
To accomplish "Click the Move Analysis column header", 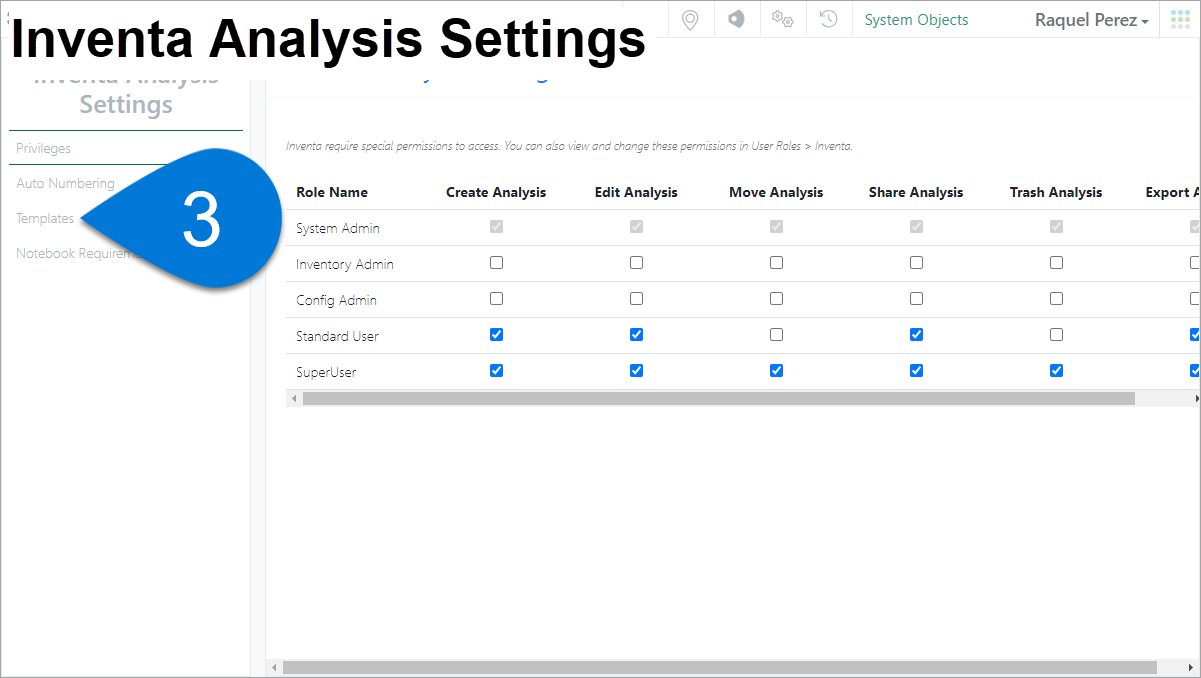I will tap(776, 192).
